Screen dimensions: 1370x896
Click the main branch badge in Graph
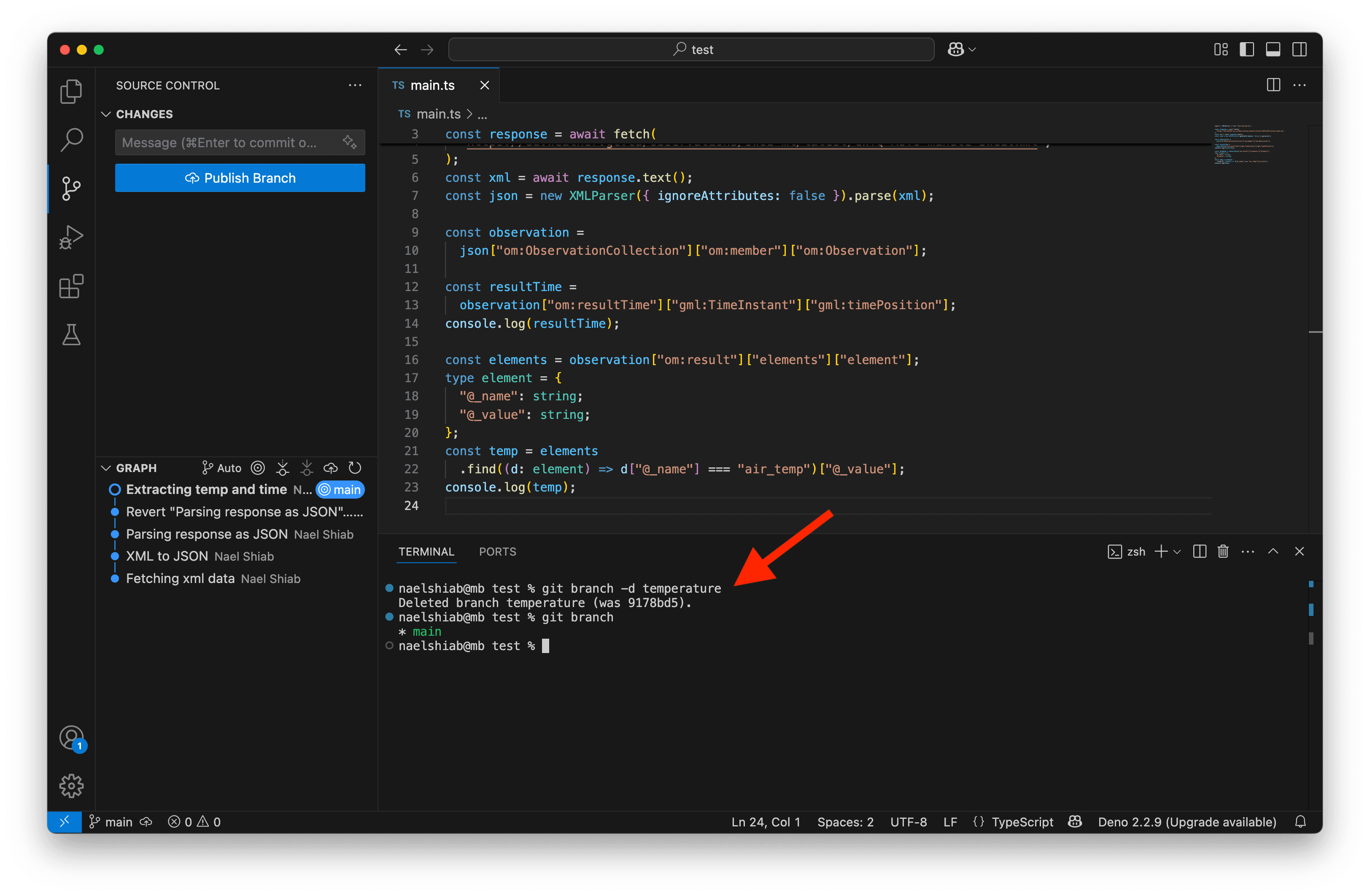click(x=340, y=490)
